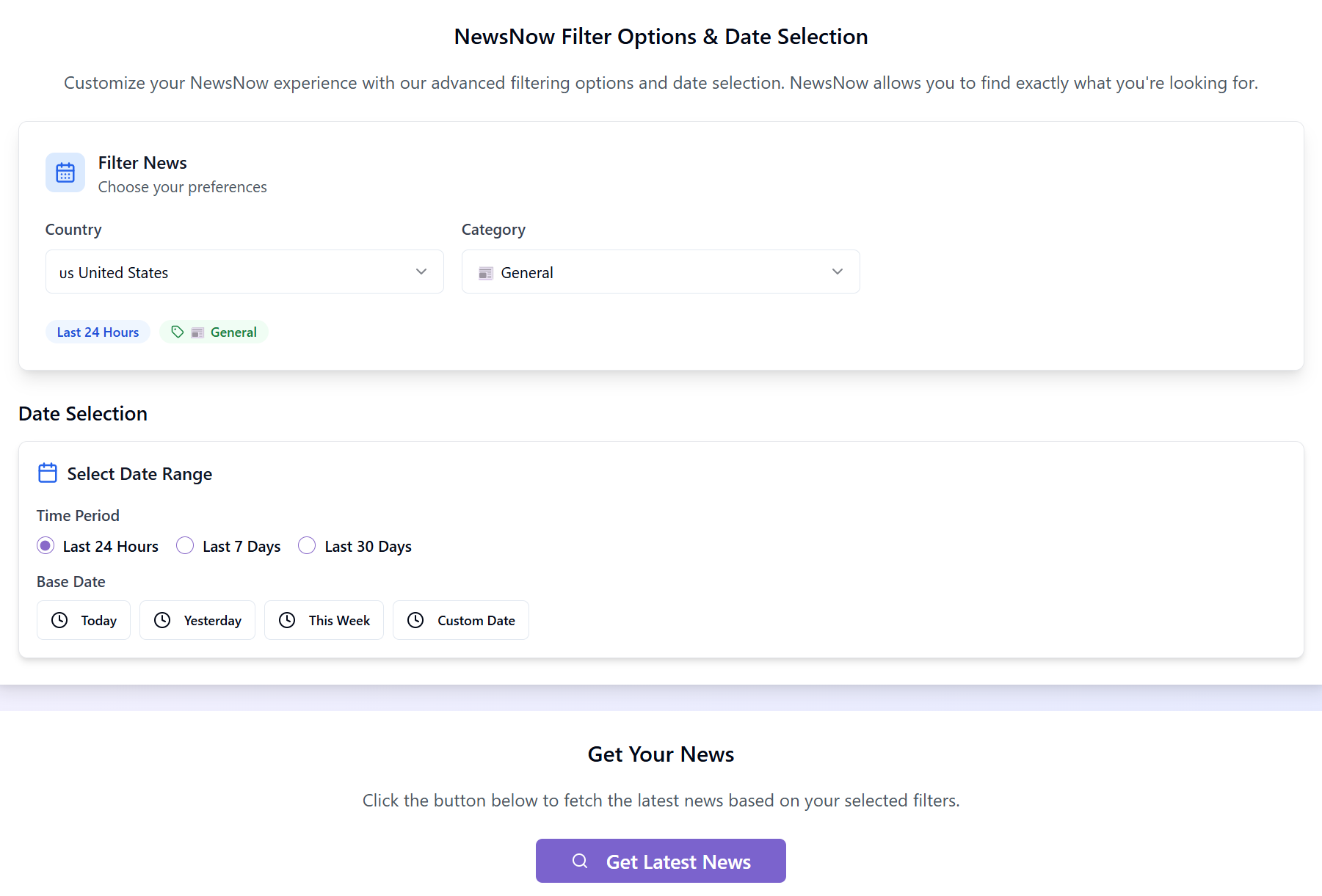Click the clock icon on This Week
Screen dimensions: 1322x896
click(x=287, y=620)
